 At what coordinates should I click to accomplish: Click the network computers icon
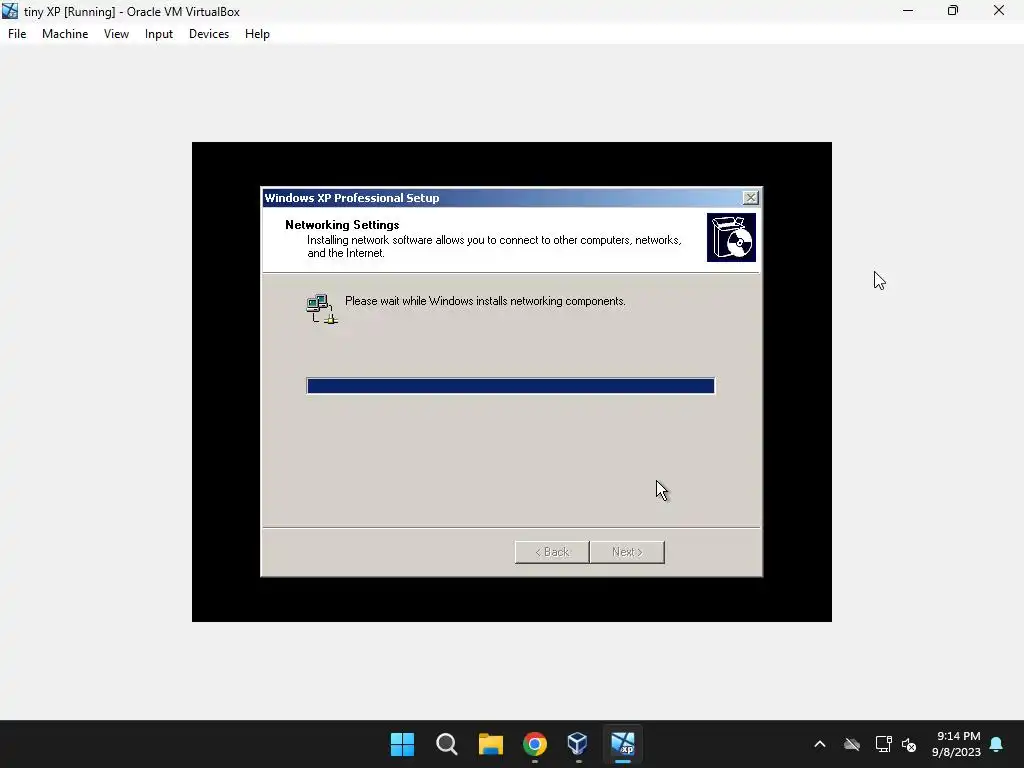(x=322, y=309)
